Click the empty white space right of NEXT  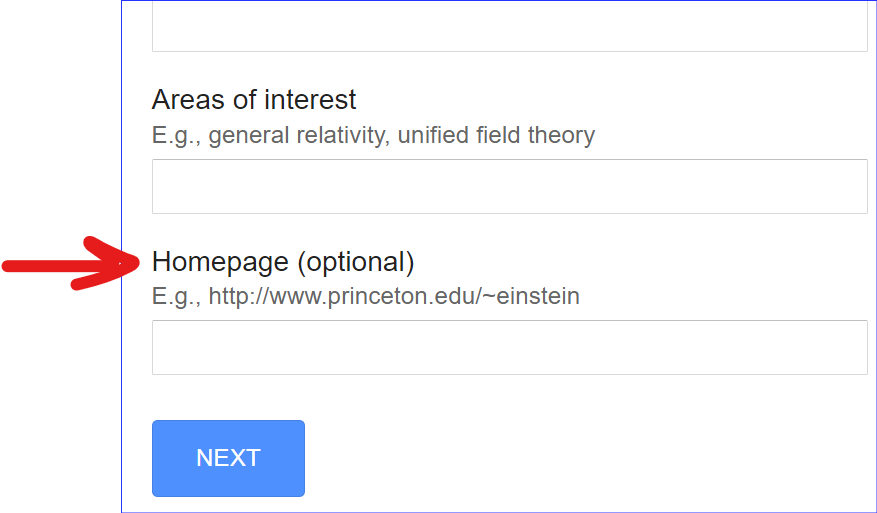[x=580, y=458]
